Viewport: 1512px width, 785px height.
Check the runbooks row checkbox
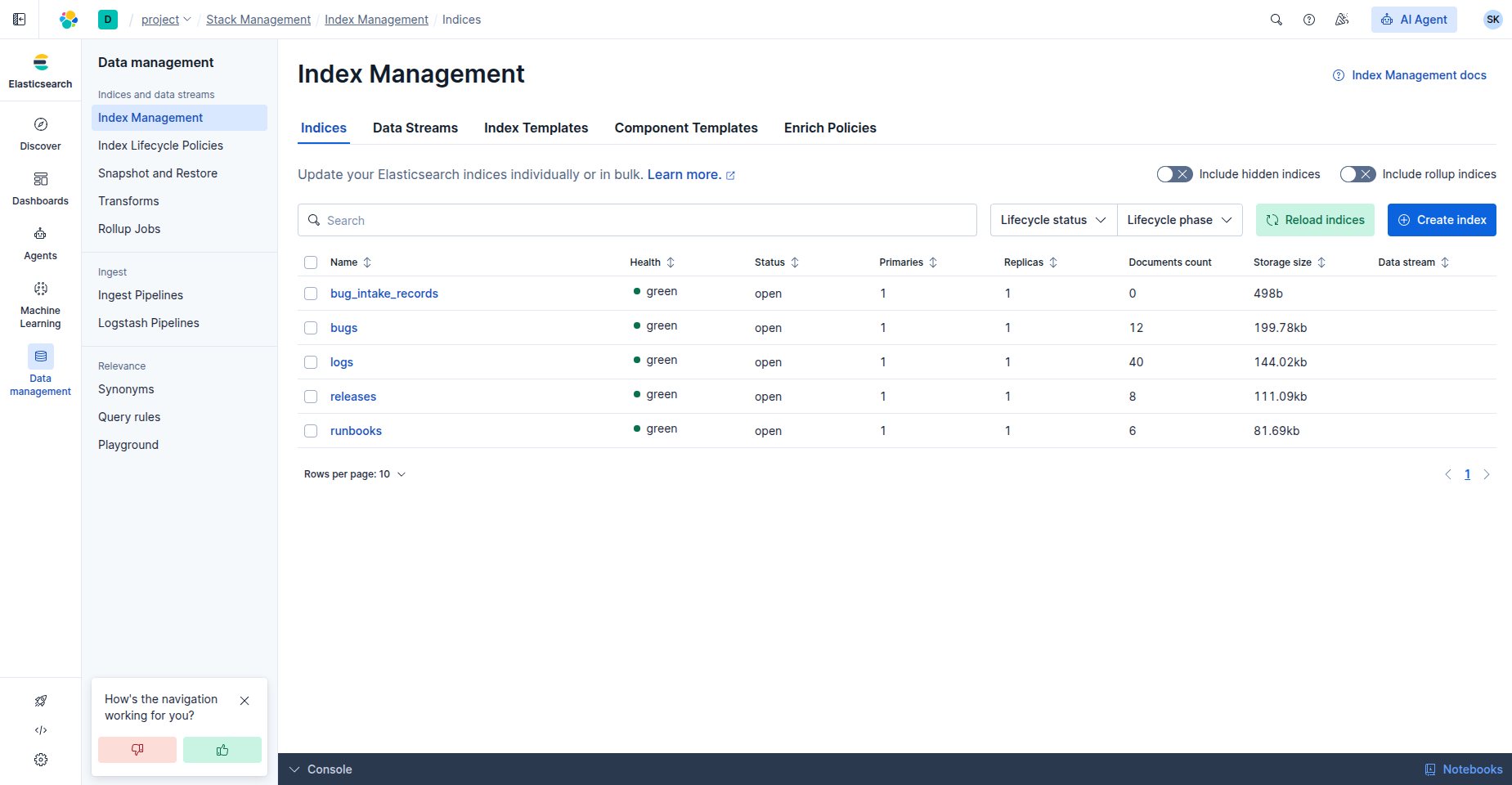[x=311, y=431]
